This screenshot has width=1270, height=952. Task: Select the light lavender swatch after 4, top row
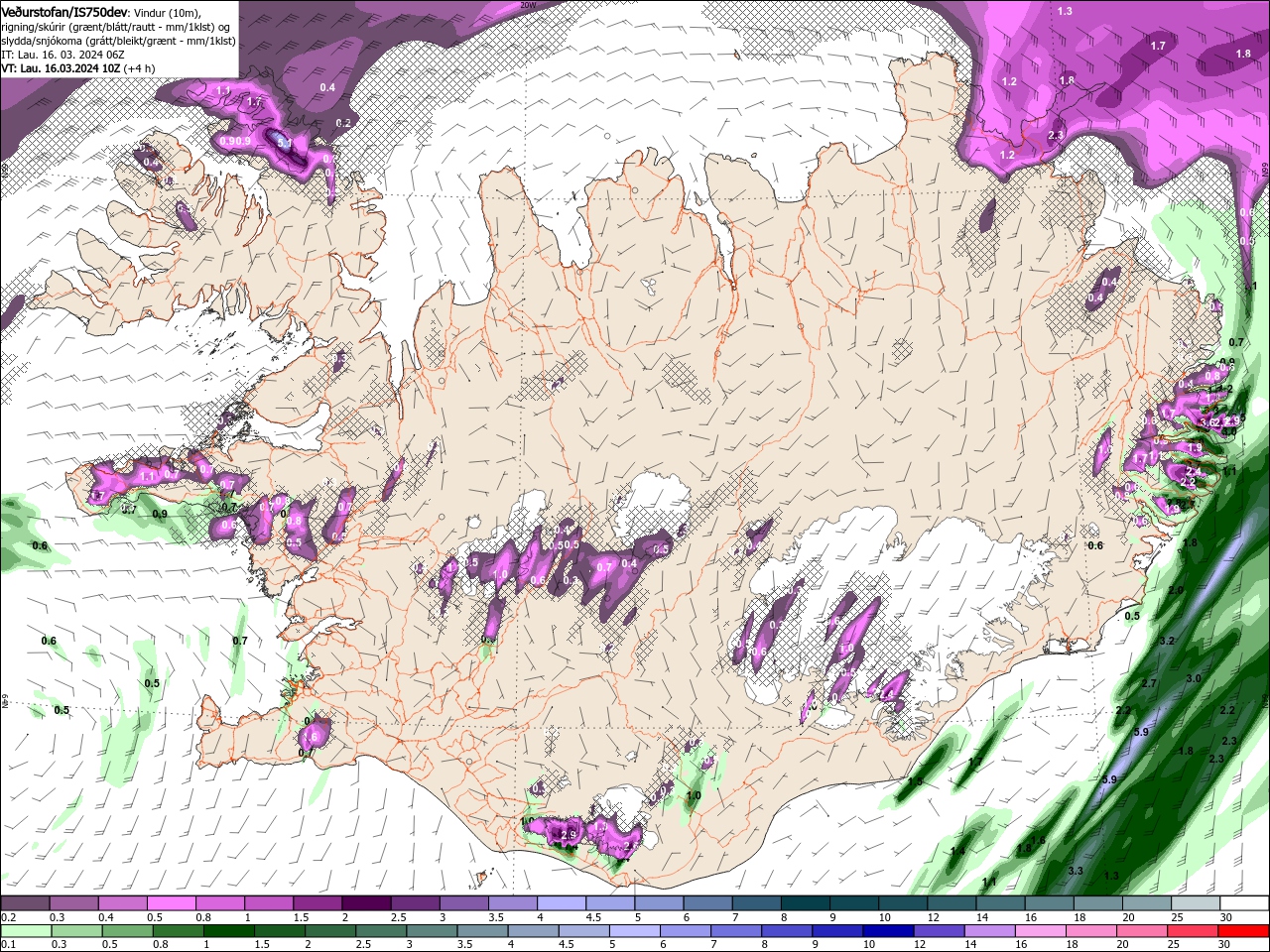point(562,903)
